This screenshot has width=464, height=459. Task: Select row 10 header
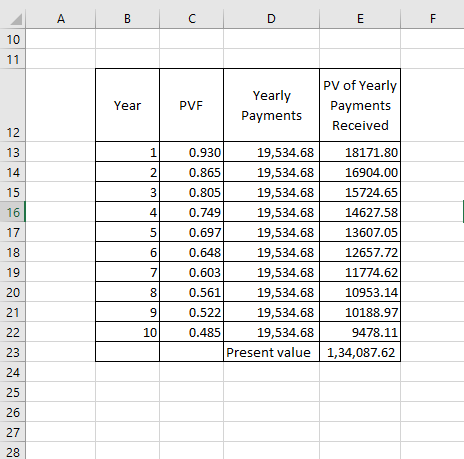click(x=13, y=39)
